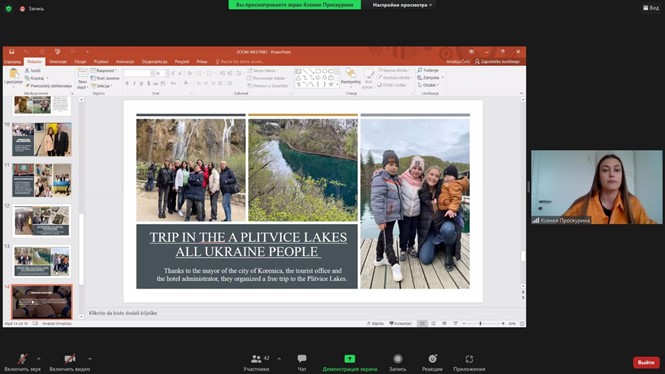The height and width of the screenshot is (374, 665).
Task: Open the Animacije ribbon tab
Action: coord(125,62)
